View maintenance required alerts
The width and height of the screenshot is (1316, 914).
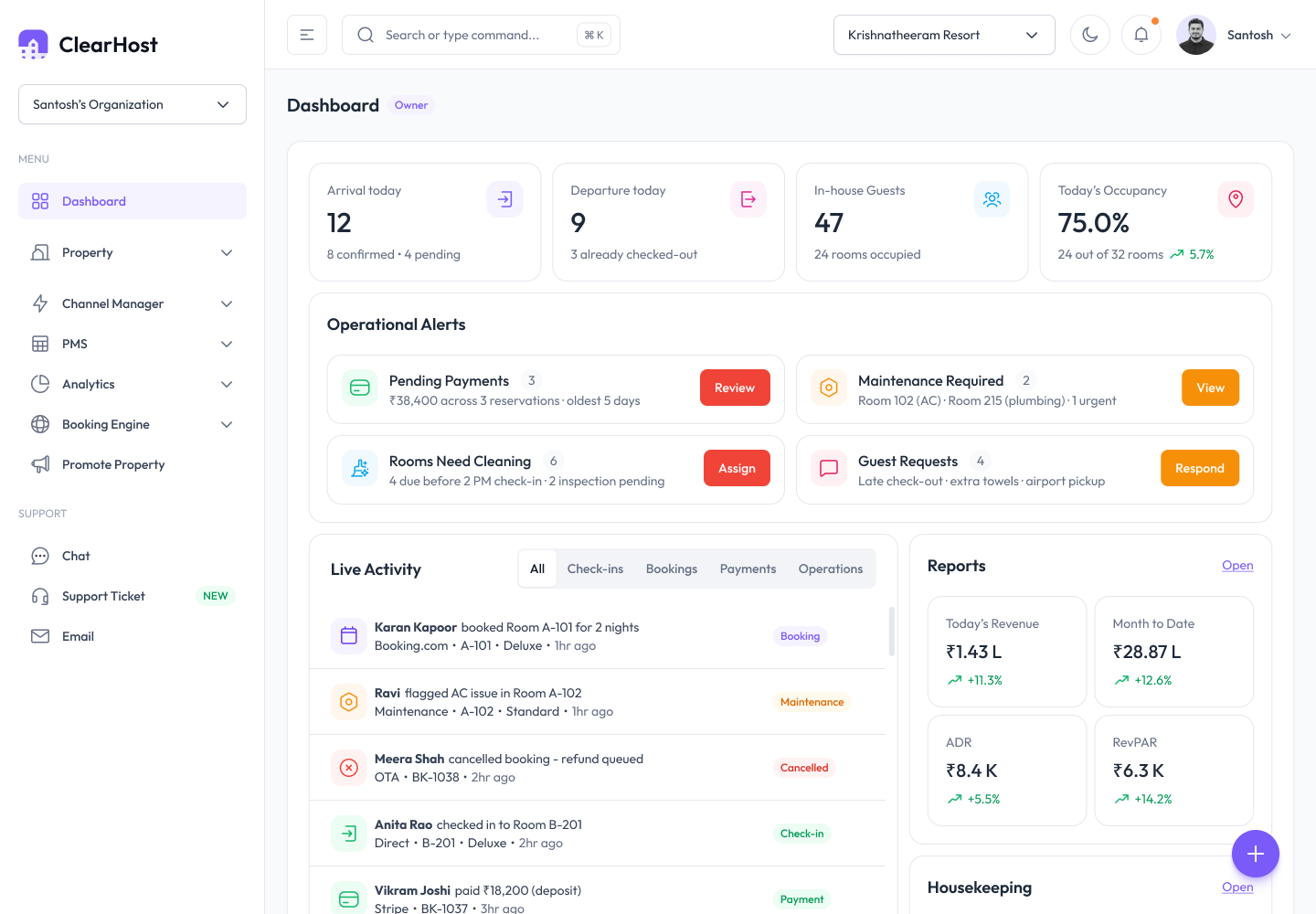click(x=1210, y=388)
